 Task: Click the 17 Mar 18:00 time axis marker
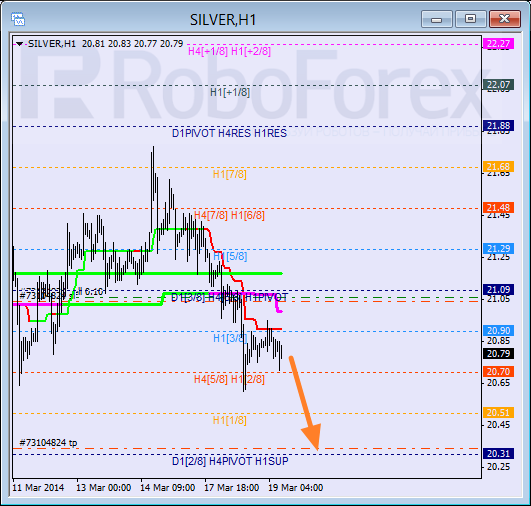(232, 488)
